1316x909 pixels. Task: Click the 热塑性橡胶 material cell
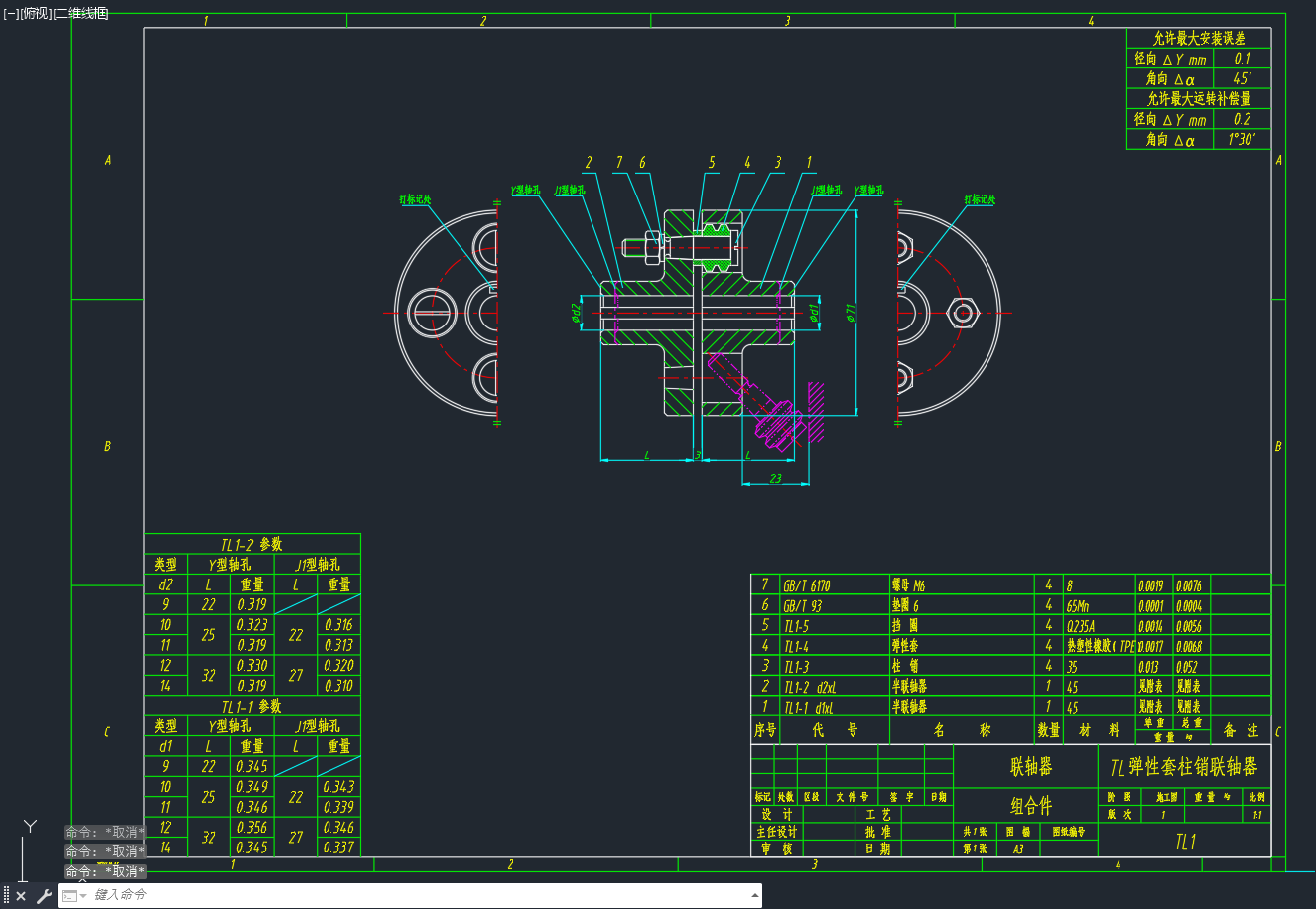pyautogui.click(x=1101, y=646)
